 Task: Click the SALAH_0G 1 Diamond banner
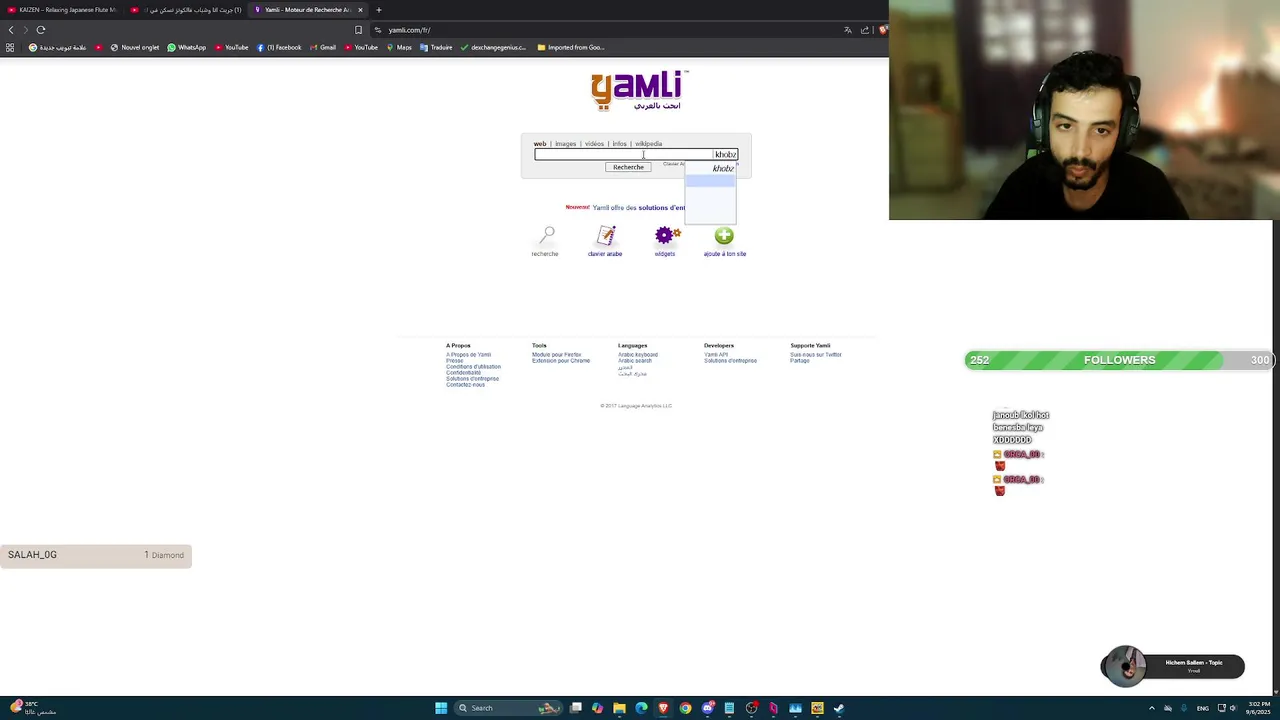[x=96, y=555]
